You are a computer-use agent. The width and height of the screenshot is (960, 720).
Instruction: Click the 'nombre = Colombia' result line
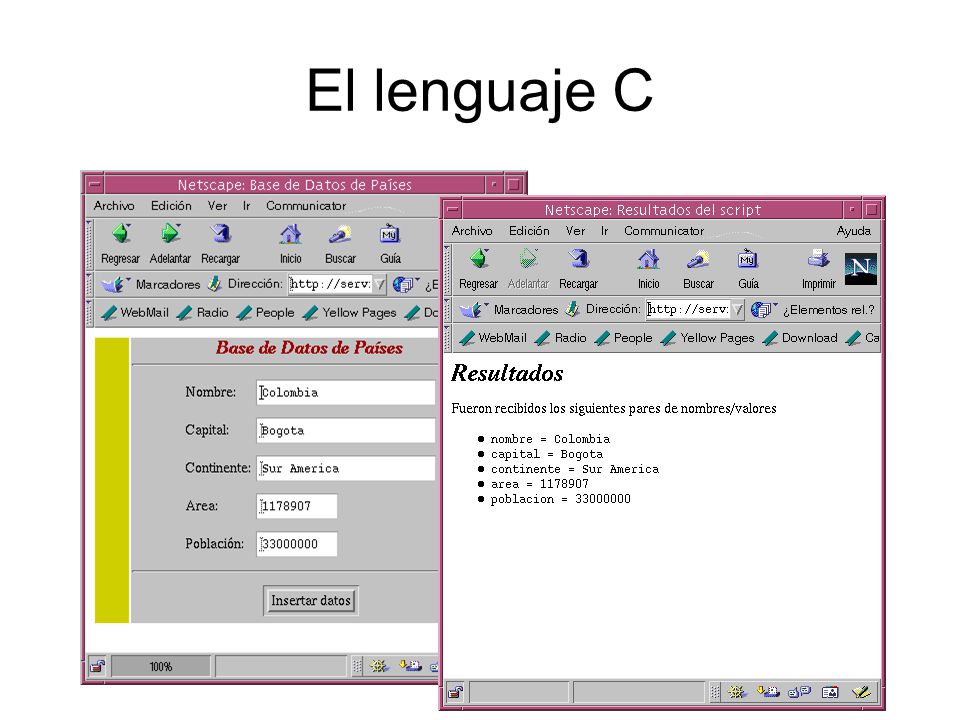click(x=550, y=439)
